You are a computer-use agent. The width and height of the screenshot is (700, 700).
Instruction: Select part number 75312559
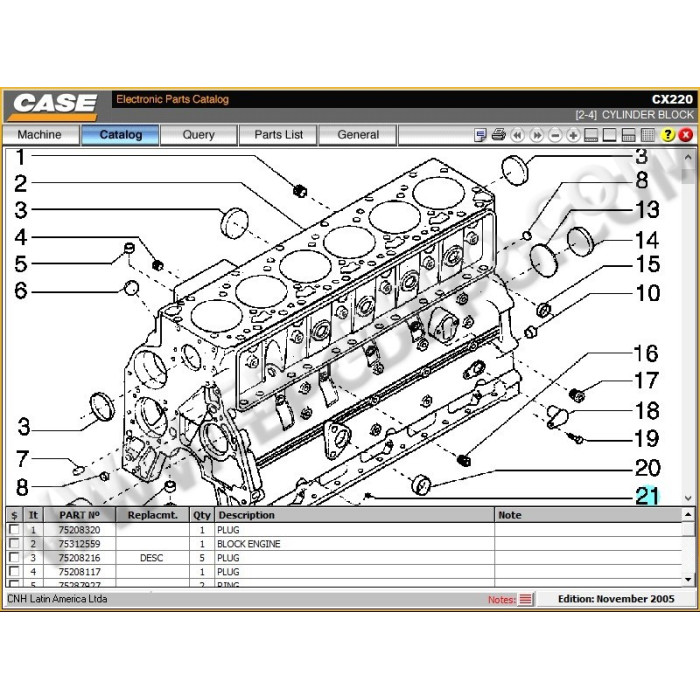(79, 544)
